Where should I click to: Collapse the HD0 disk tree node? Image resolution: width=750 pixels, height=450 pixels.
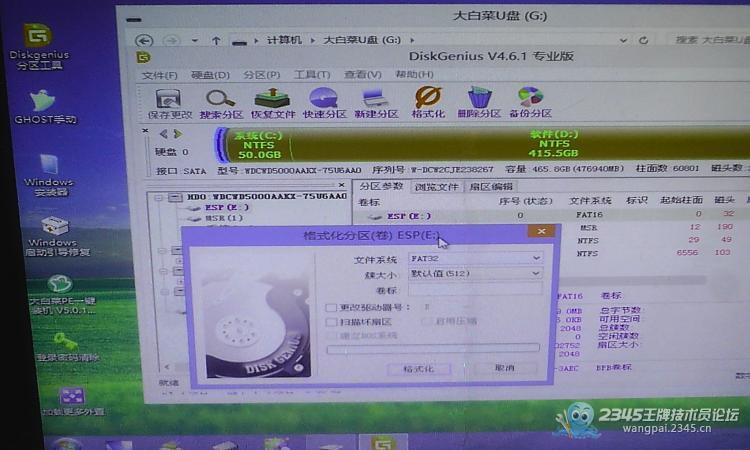pos(159,197)
